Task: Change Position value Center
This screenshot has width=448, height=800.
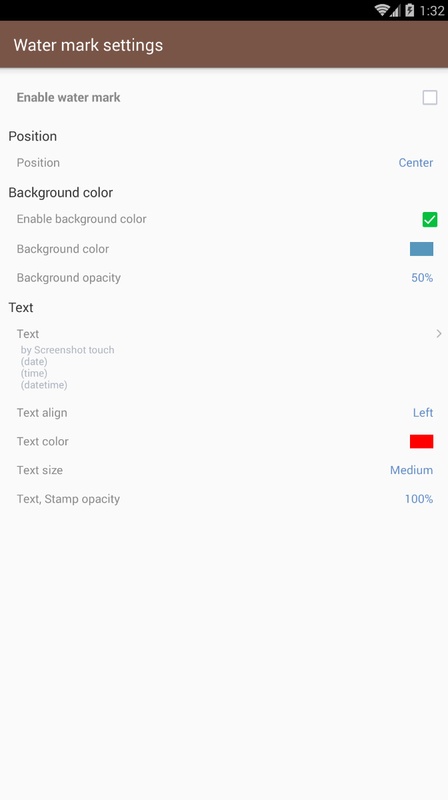Action: click(416, 163)
